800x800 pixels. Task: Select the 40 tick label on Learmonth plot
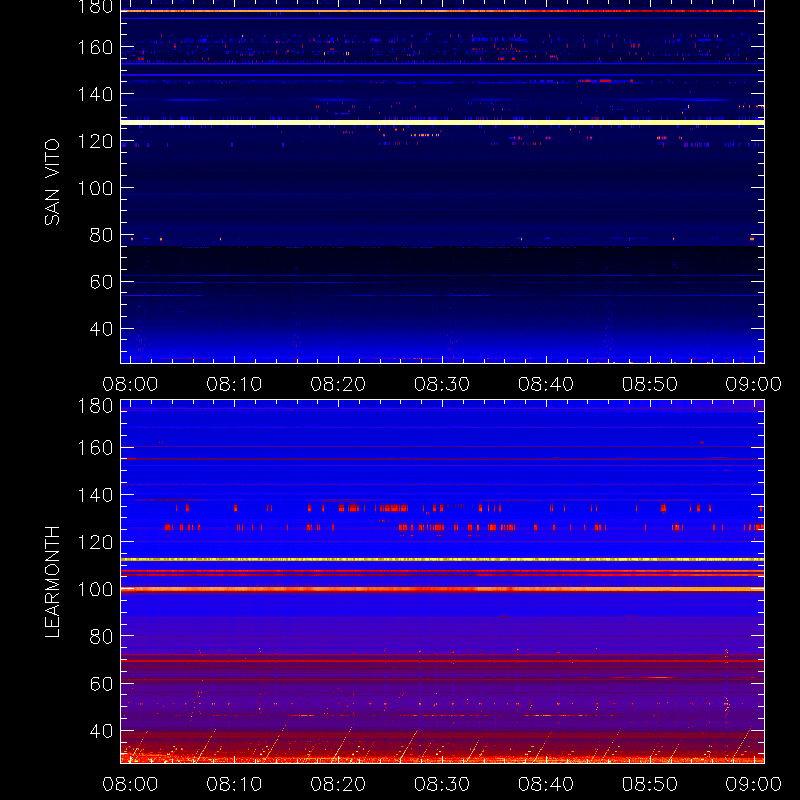101,731
